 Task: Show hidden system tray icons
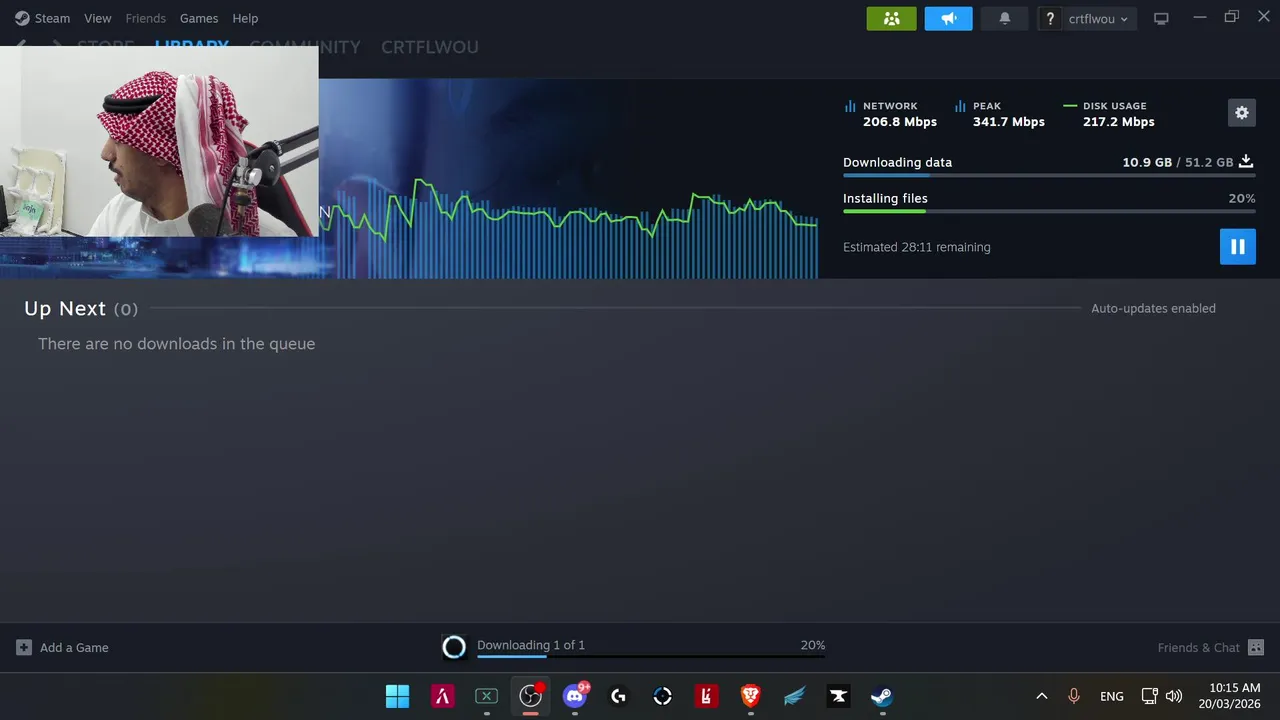(1041, 696)
